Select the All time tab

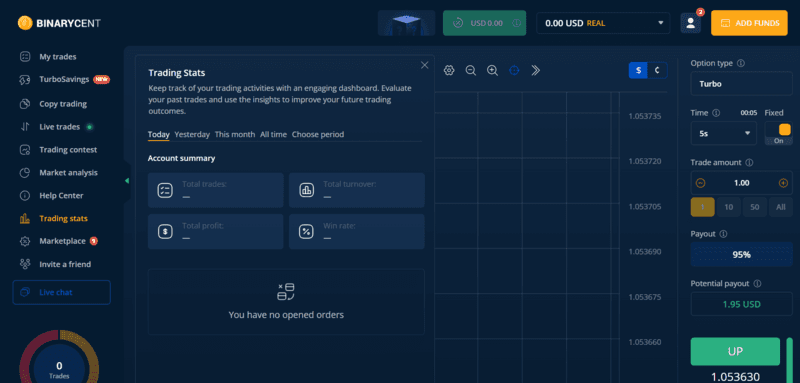(273, 135)
